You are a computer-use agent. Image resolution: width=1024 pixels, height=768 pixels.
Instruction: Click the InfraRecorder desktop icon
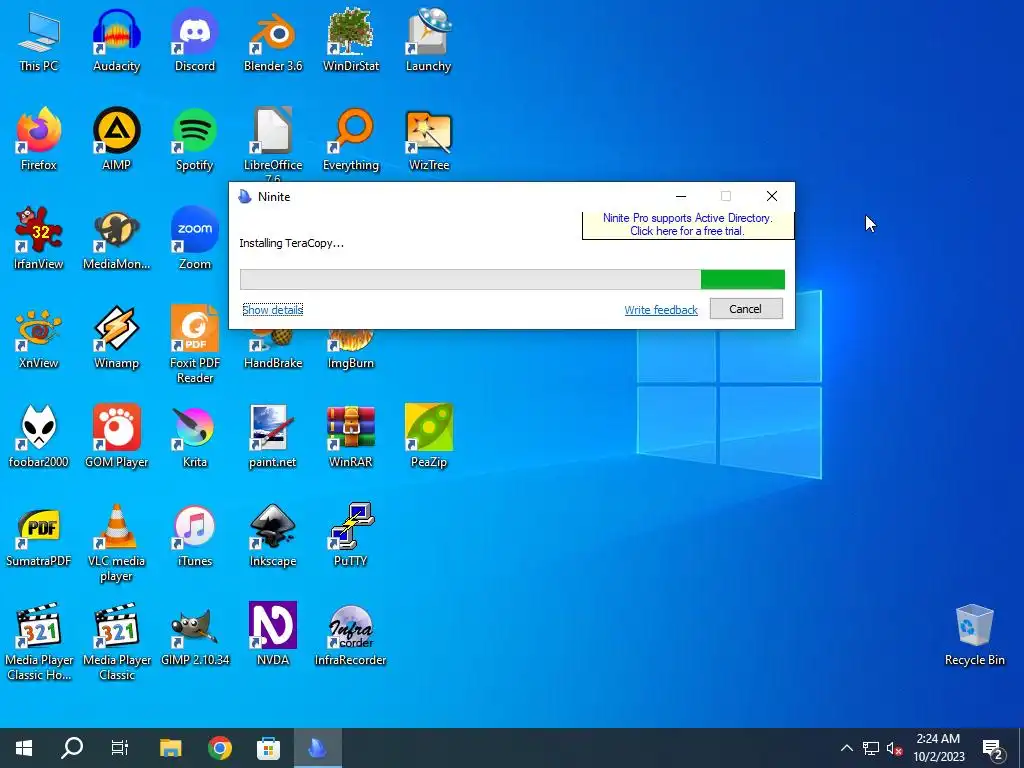tap(351, 635)
